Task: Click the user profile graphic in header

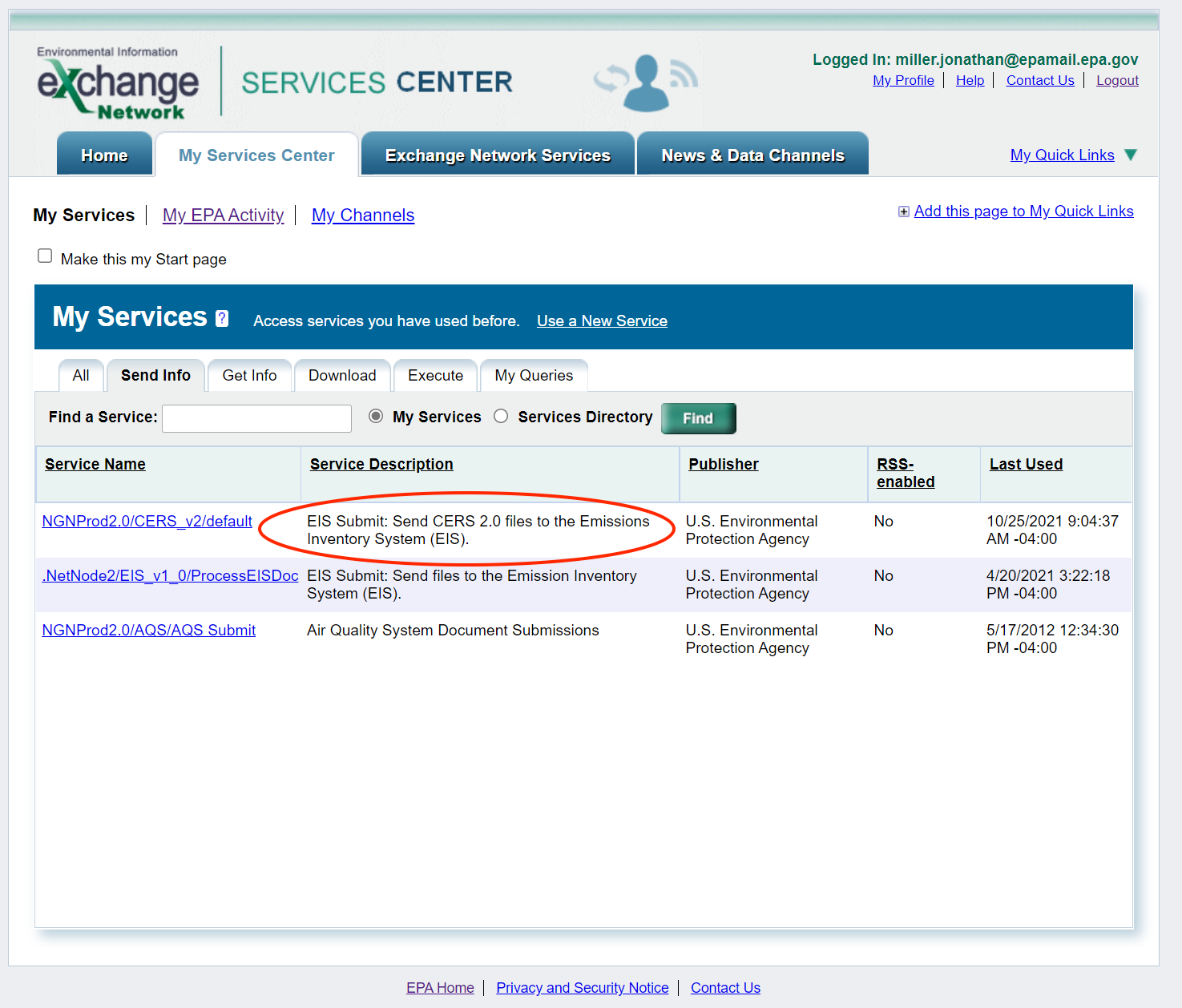Action: 646,83
